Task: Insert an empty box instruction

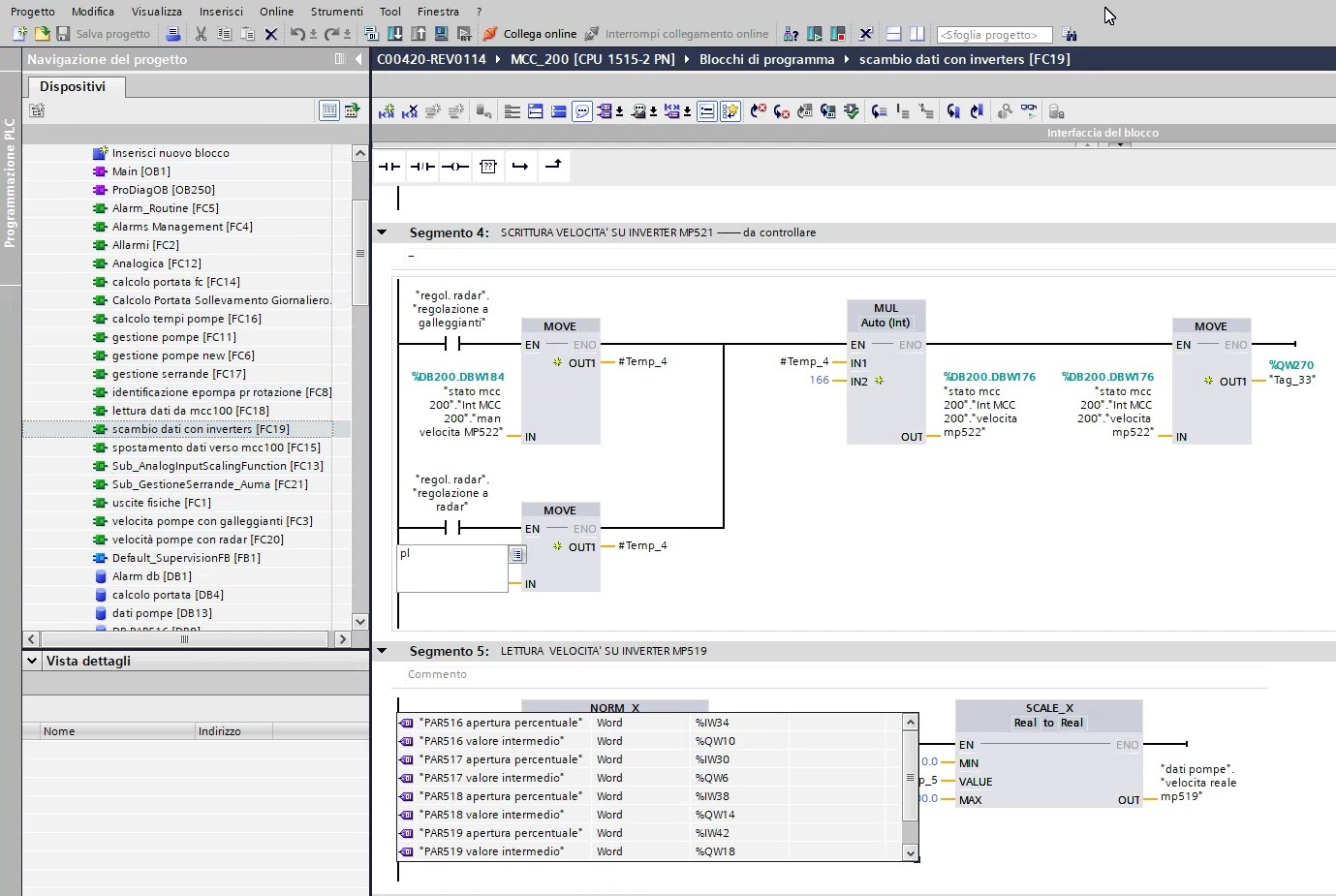Action: (488, 167)
